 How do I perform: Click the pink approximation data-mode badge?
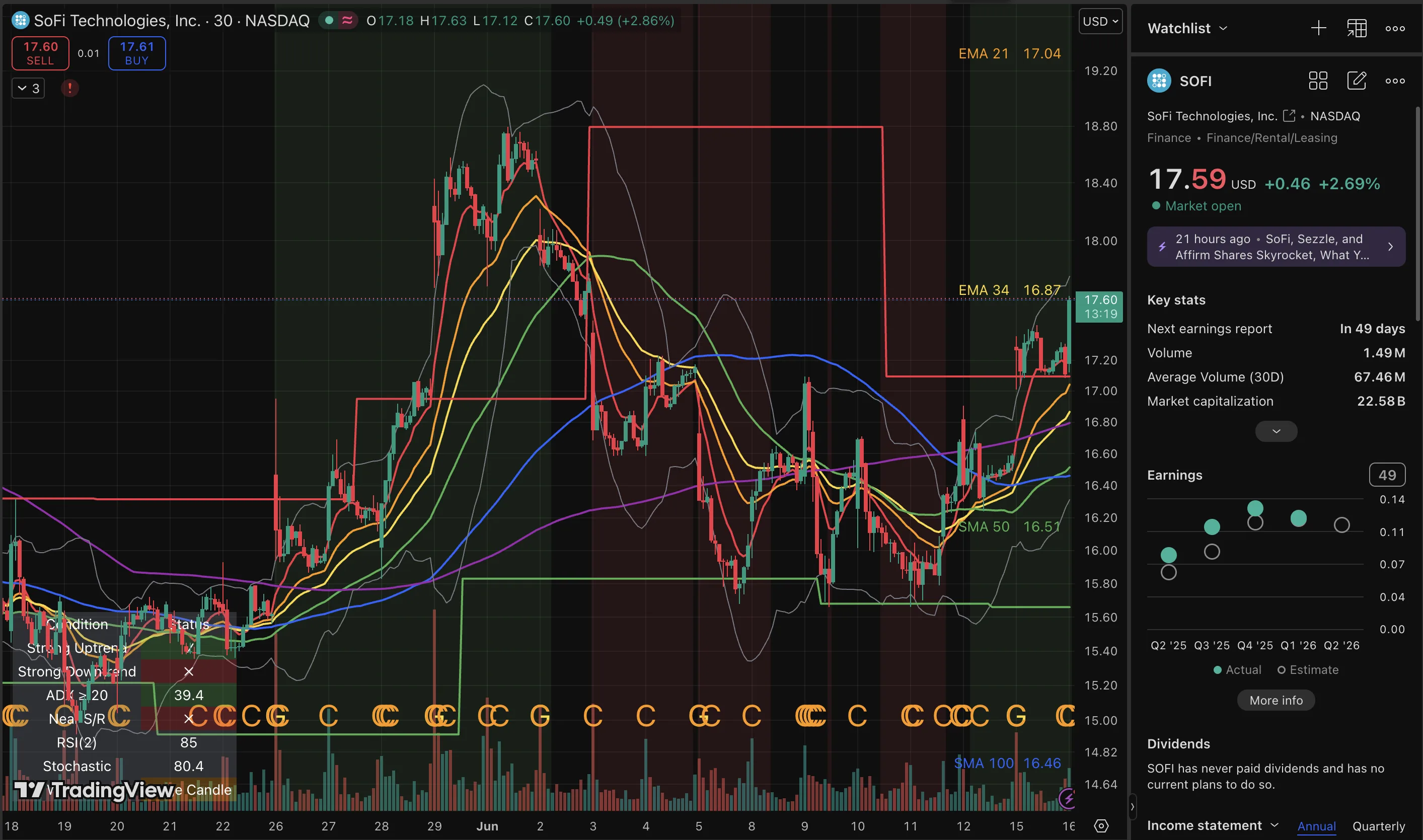pos(347,20)
